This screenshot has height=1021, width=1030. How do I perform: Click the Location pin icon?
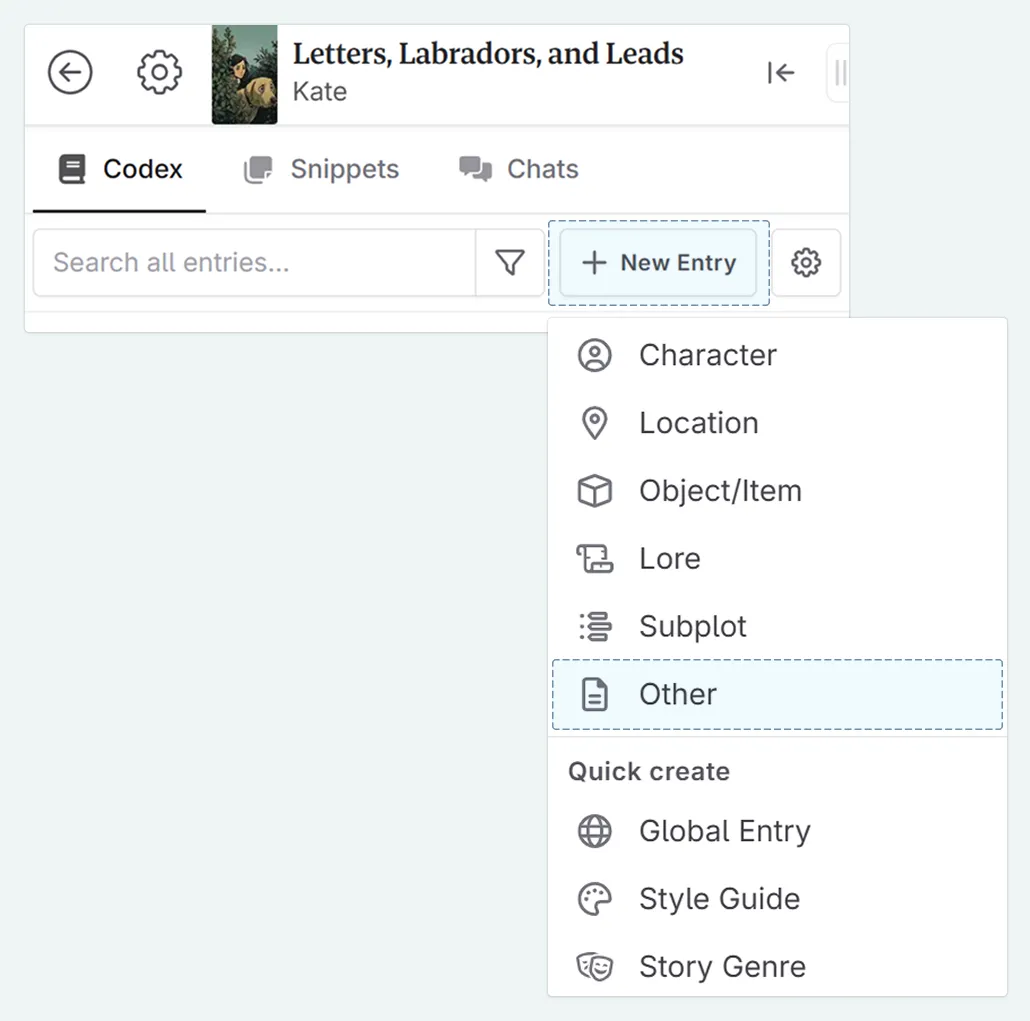tap(595, 422)
